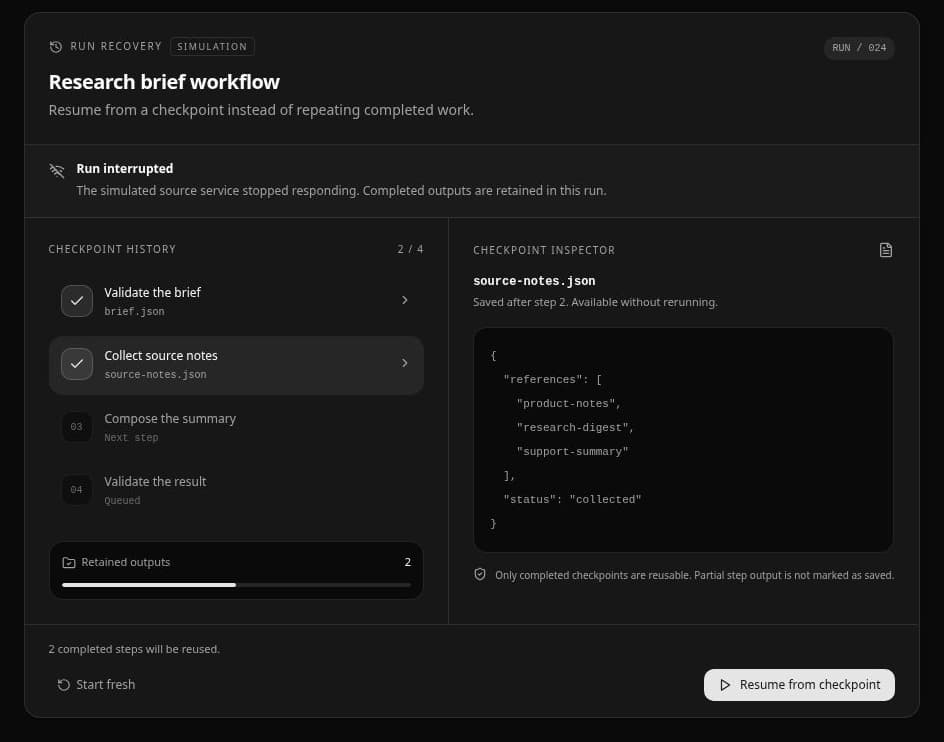Select the Validate the result step

[236, 490]
